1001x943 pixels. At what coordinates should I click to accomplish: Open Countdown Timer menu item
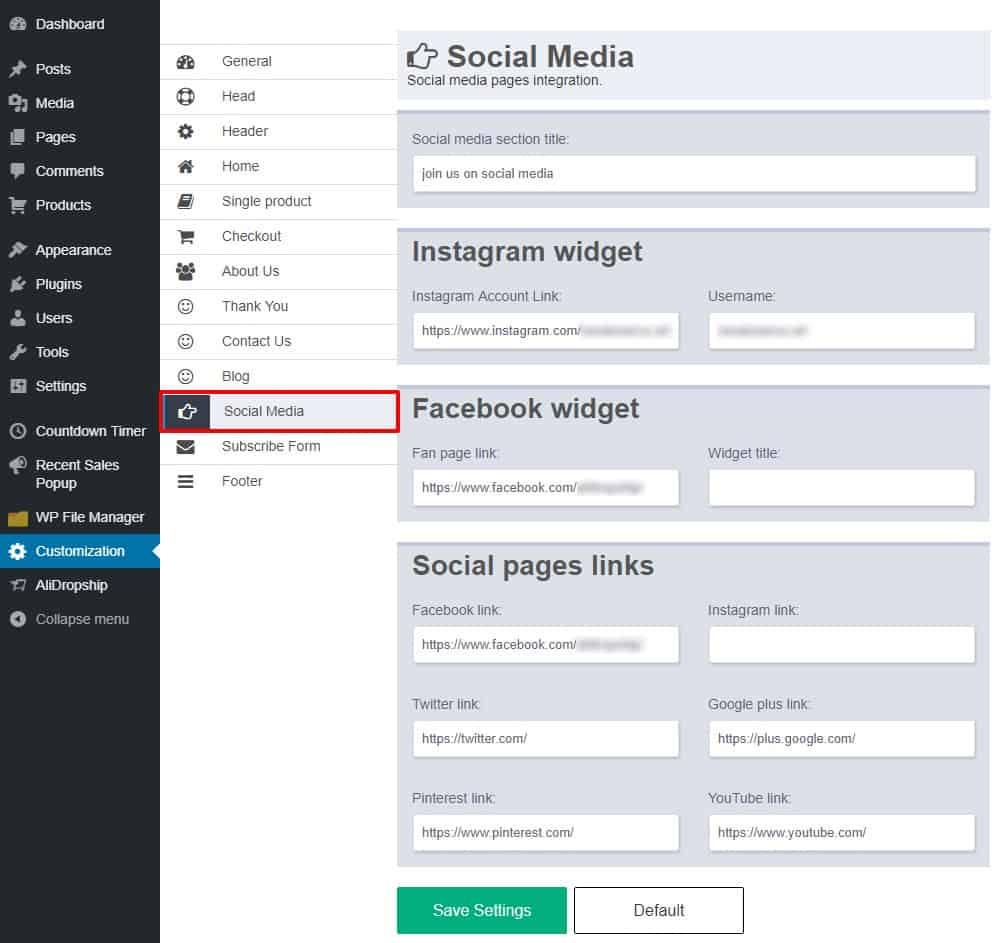[80, 431]
